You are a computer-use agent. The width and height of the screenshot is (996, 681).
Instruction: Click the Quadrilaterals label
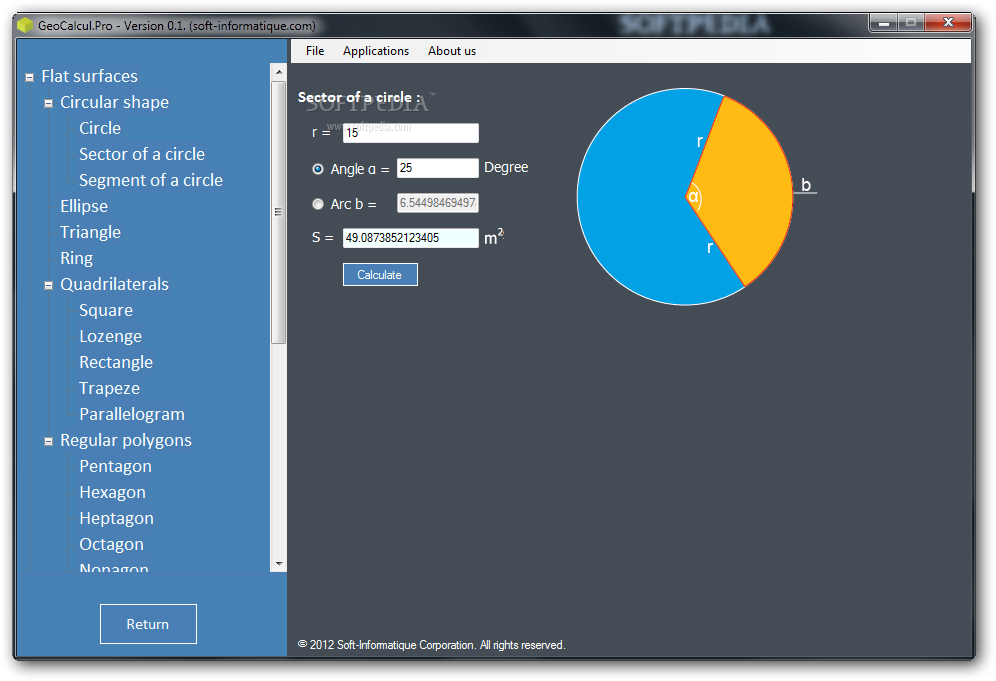pos(114,285)
